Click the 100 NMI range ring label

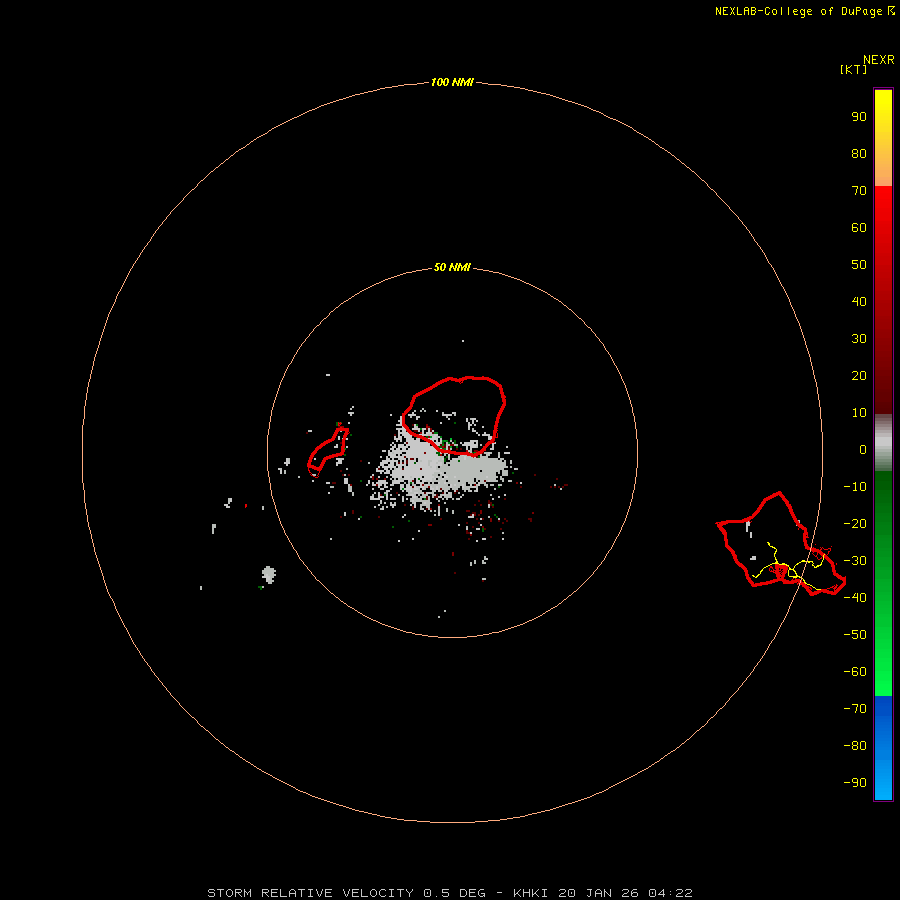pos(452,82)
